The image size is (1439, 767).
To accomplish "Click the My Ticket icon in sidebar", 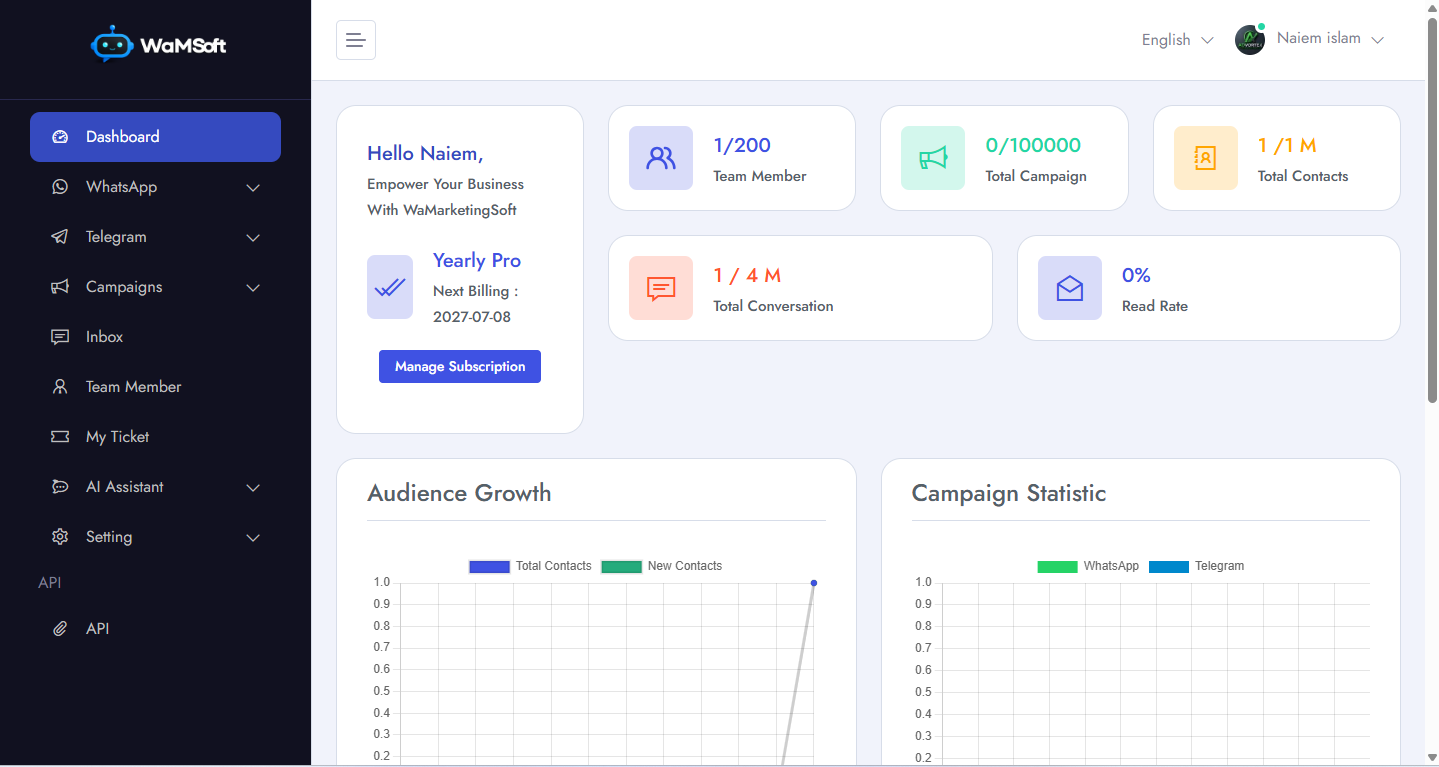I will 60,437.
